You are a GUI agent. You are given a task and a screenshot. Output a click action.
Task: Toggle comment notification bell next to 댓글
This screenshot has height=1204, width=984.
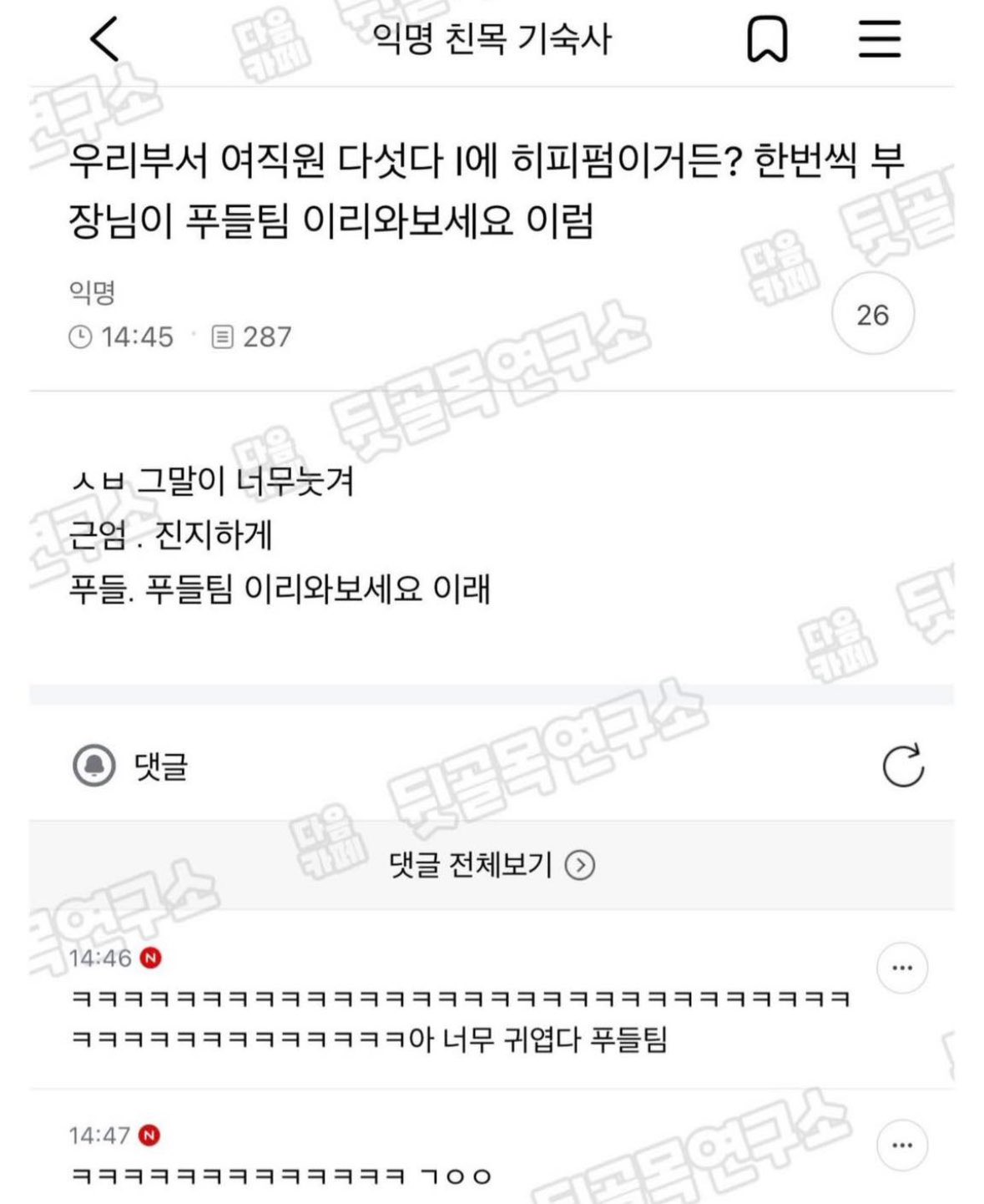[94, 765]
